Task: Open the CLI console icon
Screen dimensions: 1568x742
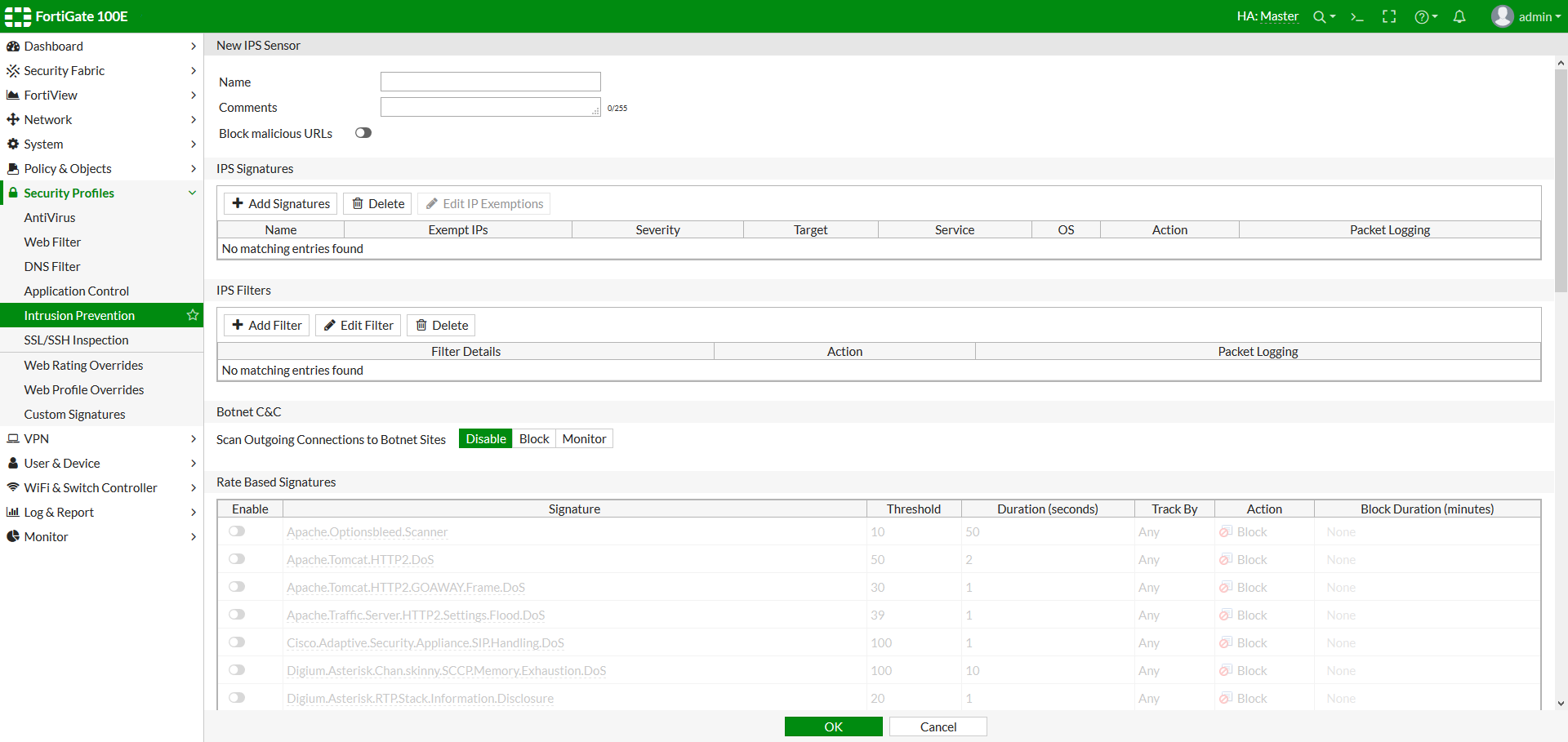Action: click(1357, 17)
